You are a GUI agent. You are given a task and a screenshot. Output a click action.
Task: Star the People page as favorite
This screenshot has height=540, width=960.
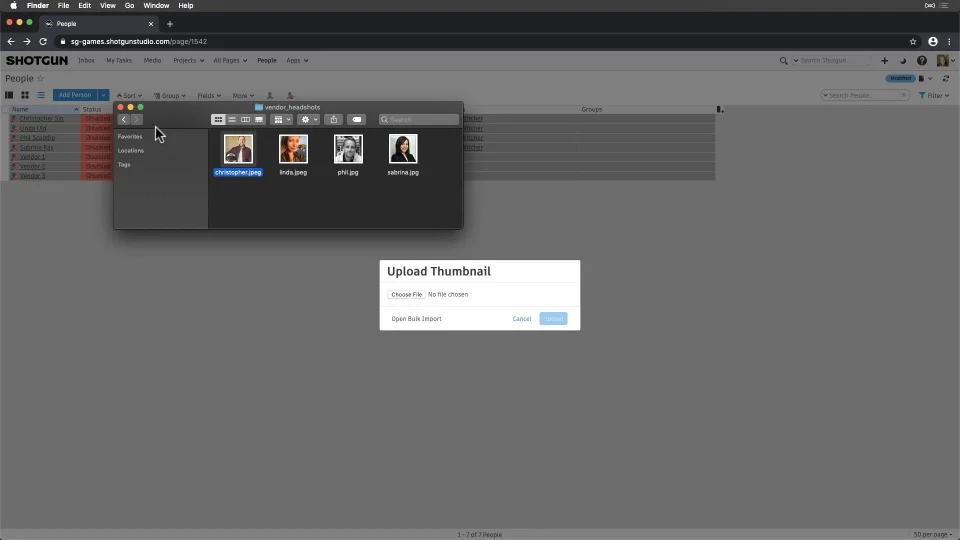click(40, 78)
